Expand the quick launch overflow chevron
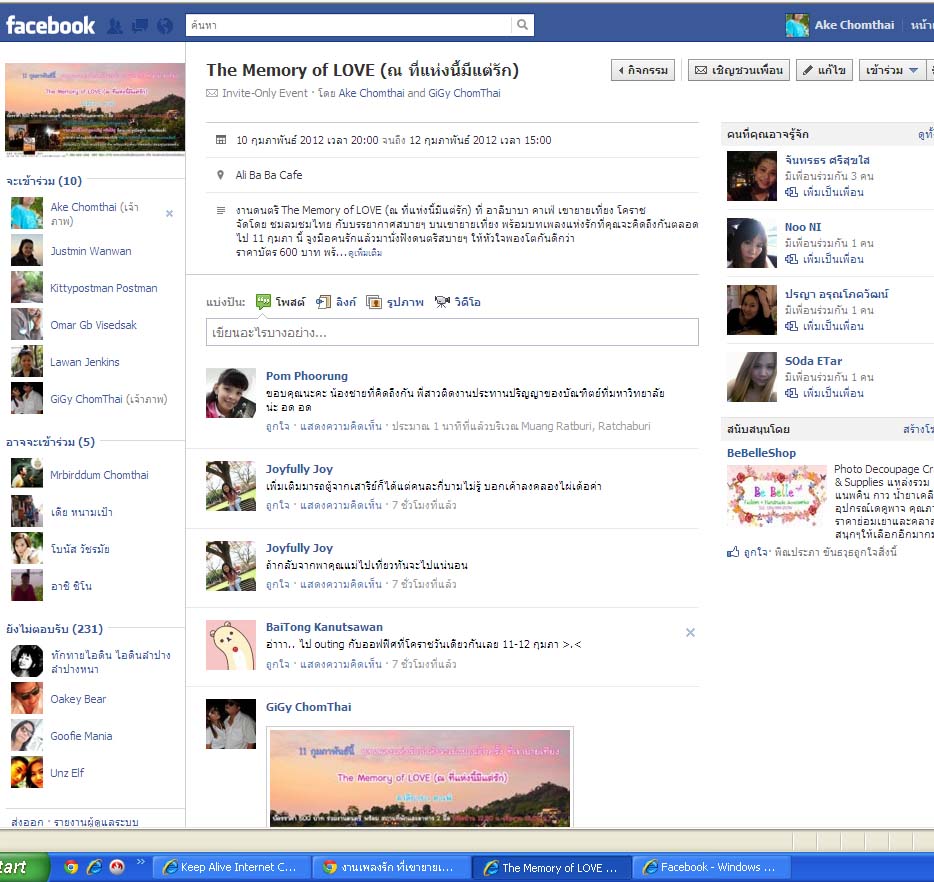Image resolution: width=934 pixels, height=882 pixels. [141, 862]
